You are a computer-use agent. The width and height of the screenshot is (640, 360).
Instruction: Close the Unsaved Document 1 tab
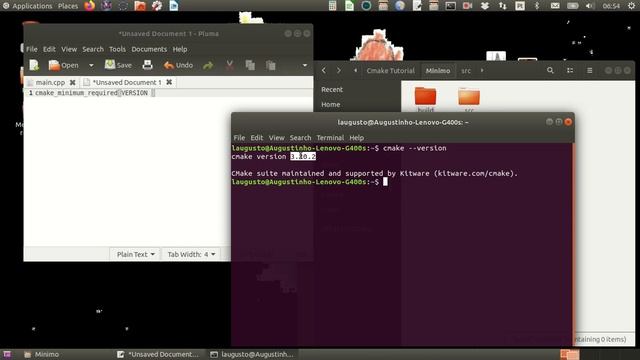click(x=169, y=82)
